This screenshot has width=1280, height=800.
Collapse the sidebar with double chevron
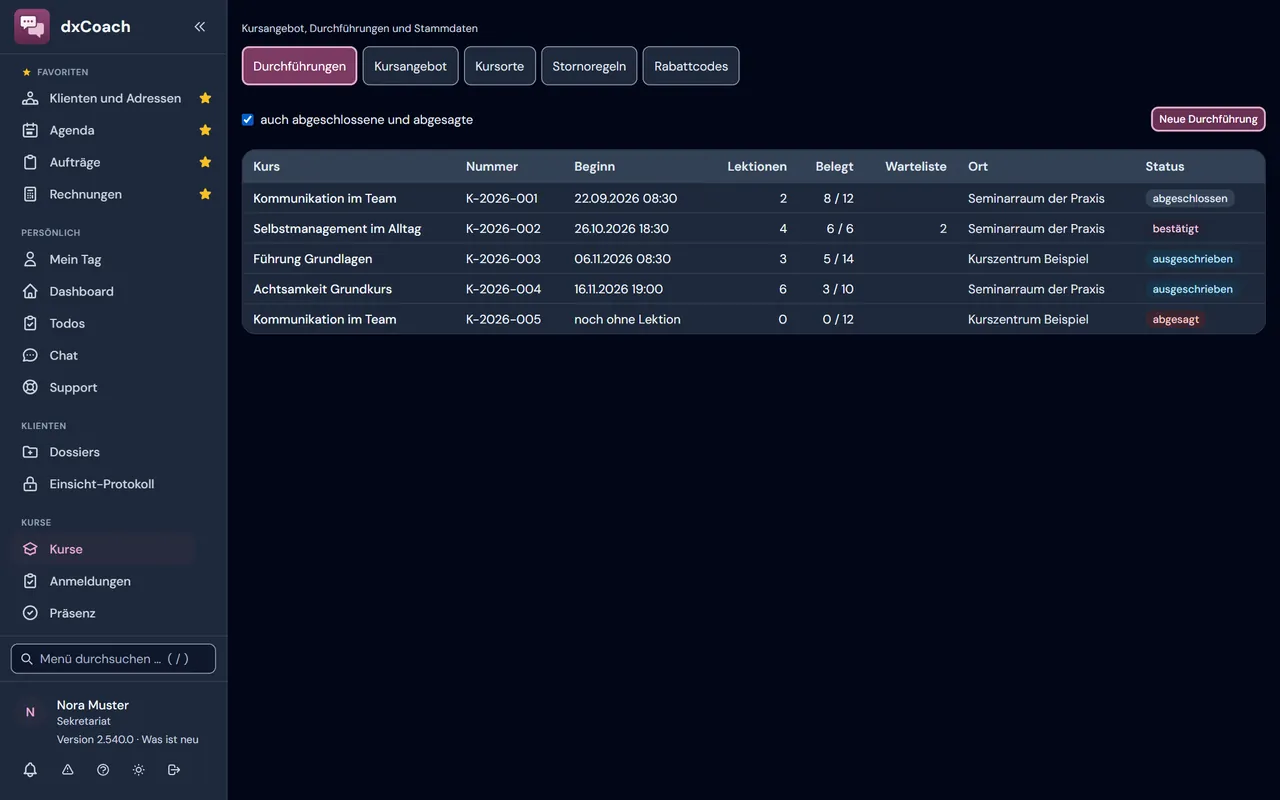point(200,27)
